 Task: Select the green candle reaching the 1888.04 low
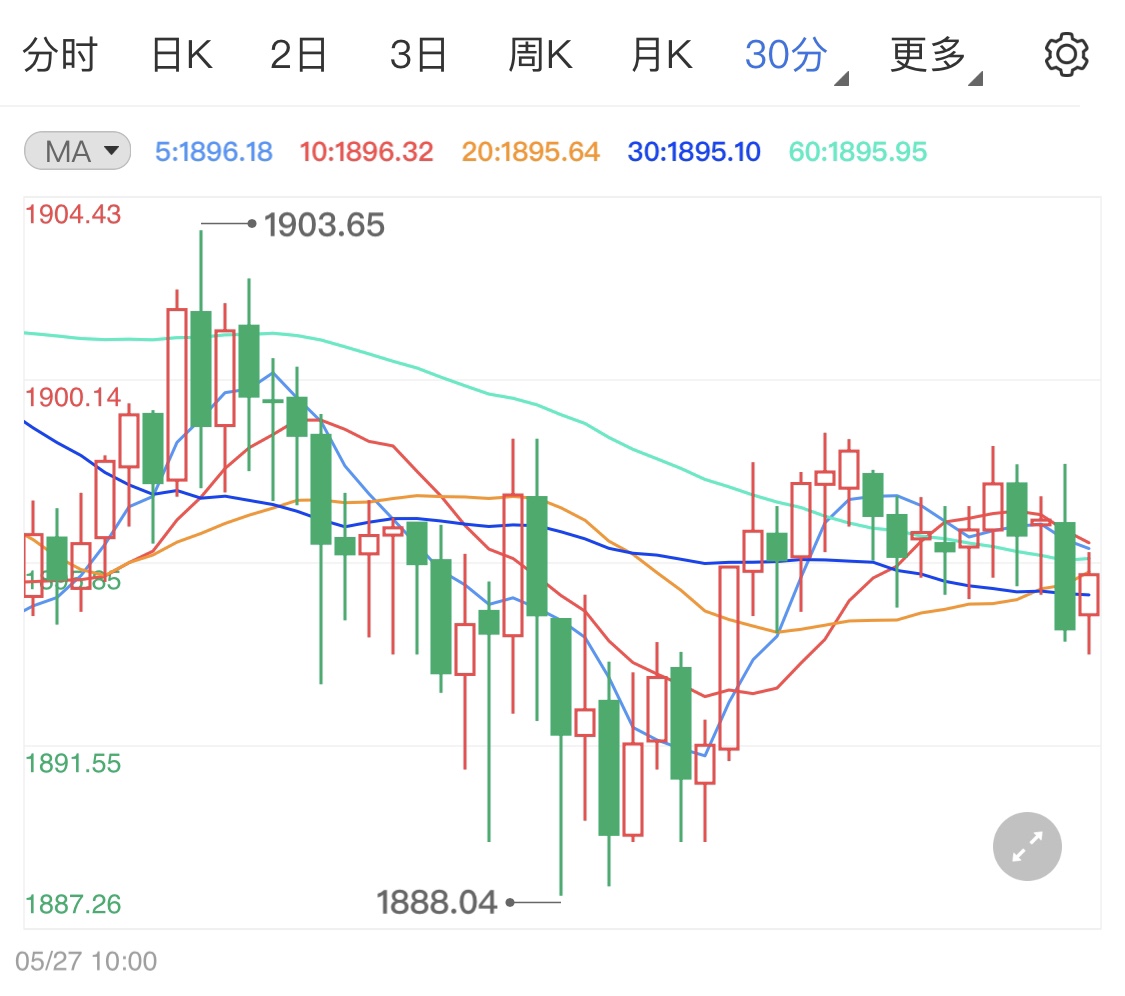[561, 677]
